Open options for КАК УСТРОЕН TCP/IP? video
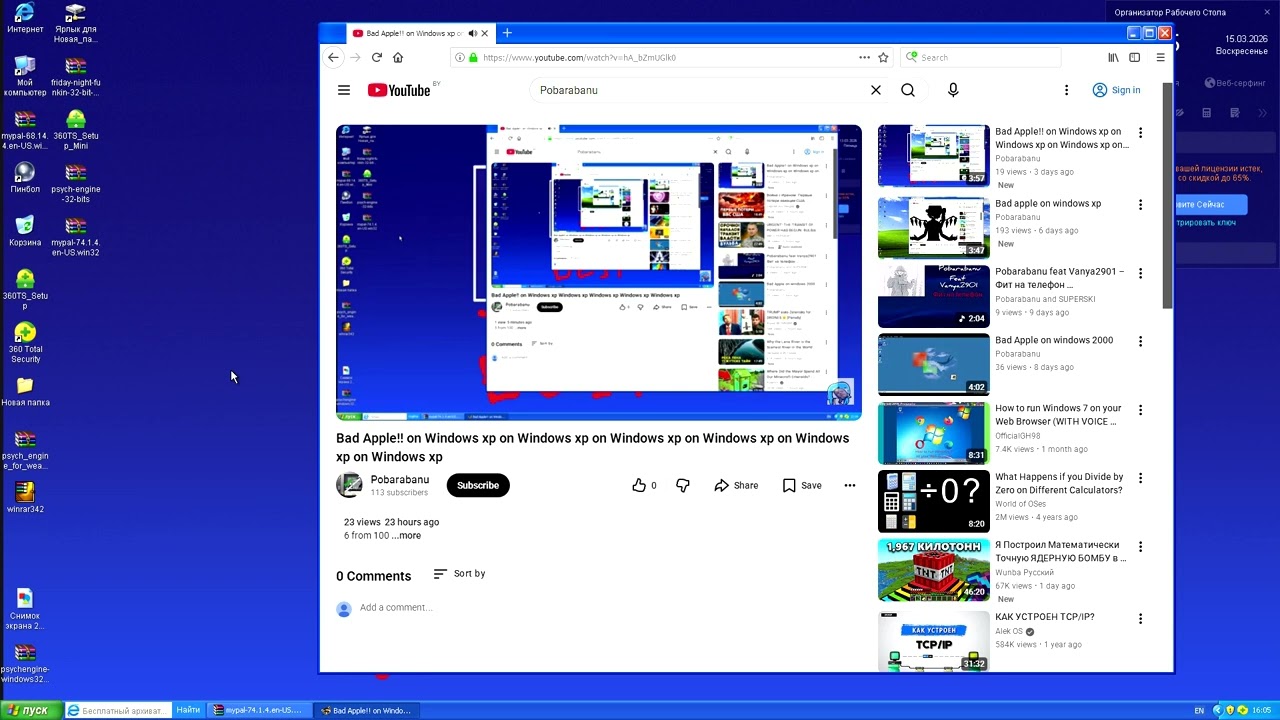The width and height of the screenshot is (1280, 720). pyautogui.click(x=1140, y=619)
